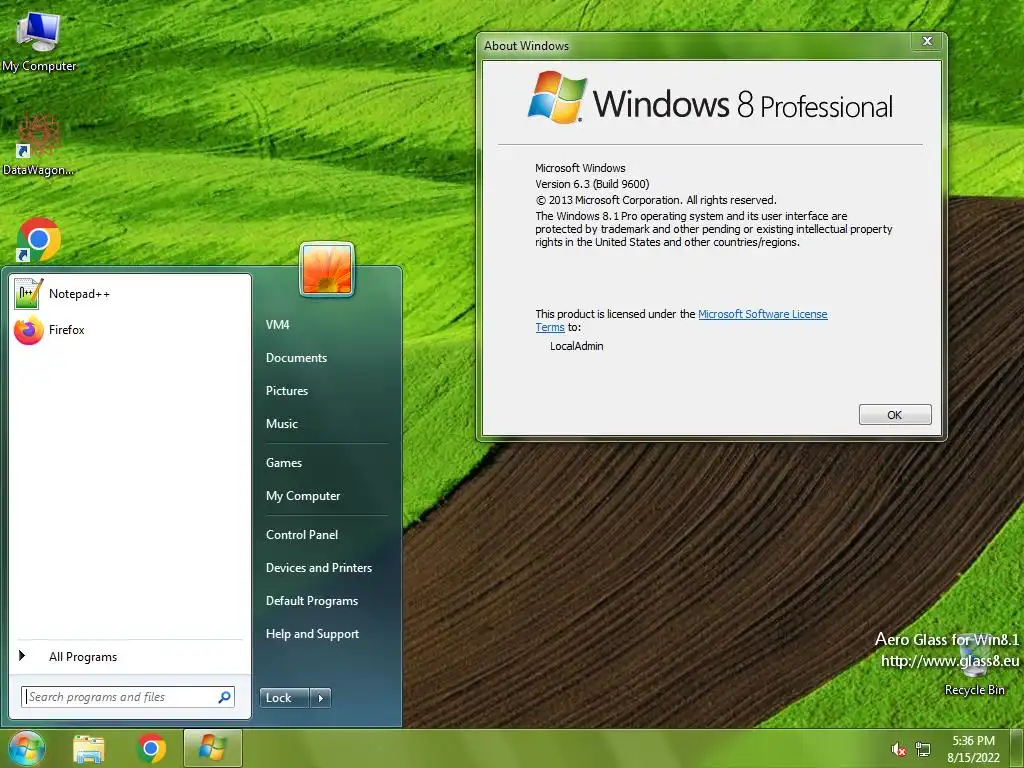Viewport: 1024px width, 768px height.
Task: Open Microsoft Software License Terms link
Action: click(763, 314)
